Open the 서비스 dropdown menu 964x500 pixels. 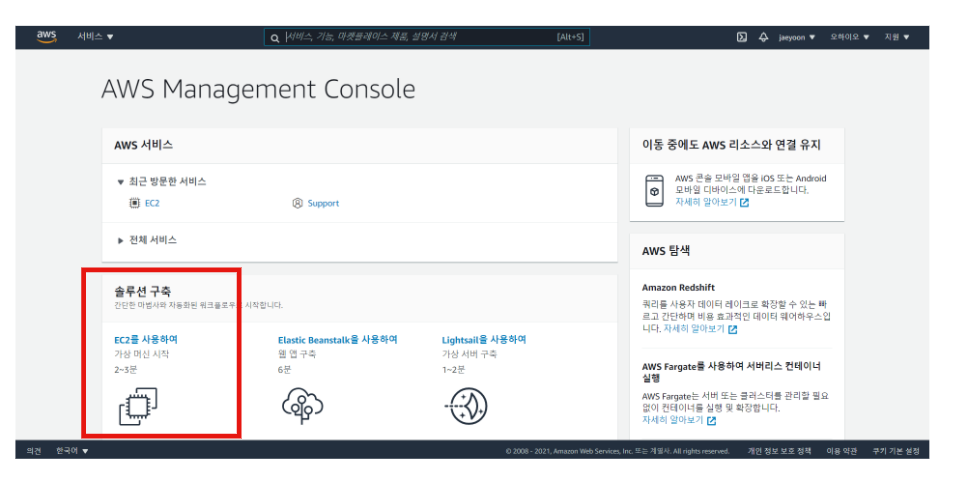(95, 37)
